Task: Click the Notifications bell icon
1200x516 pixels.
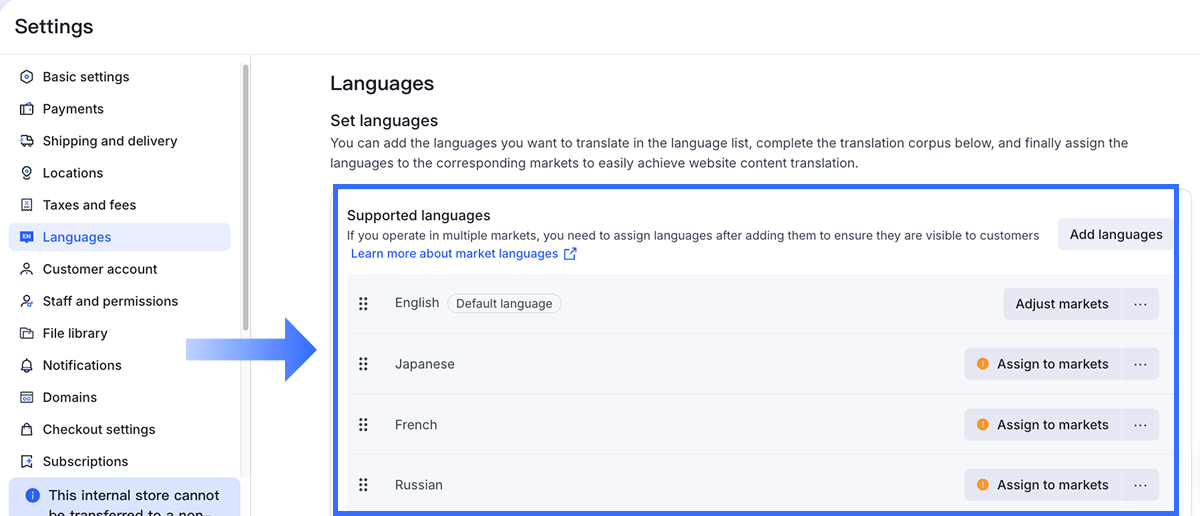Action: (x=27, y=365)
